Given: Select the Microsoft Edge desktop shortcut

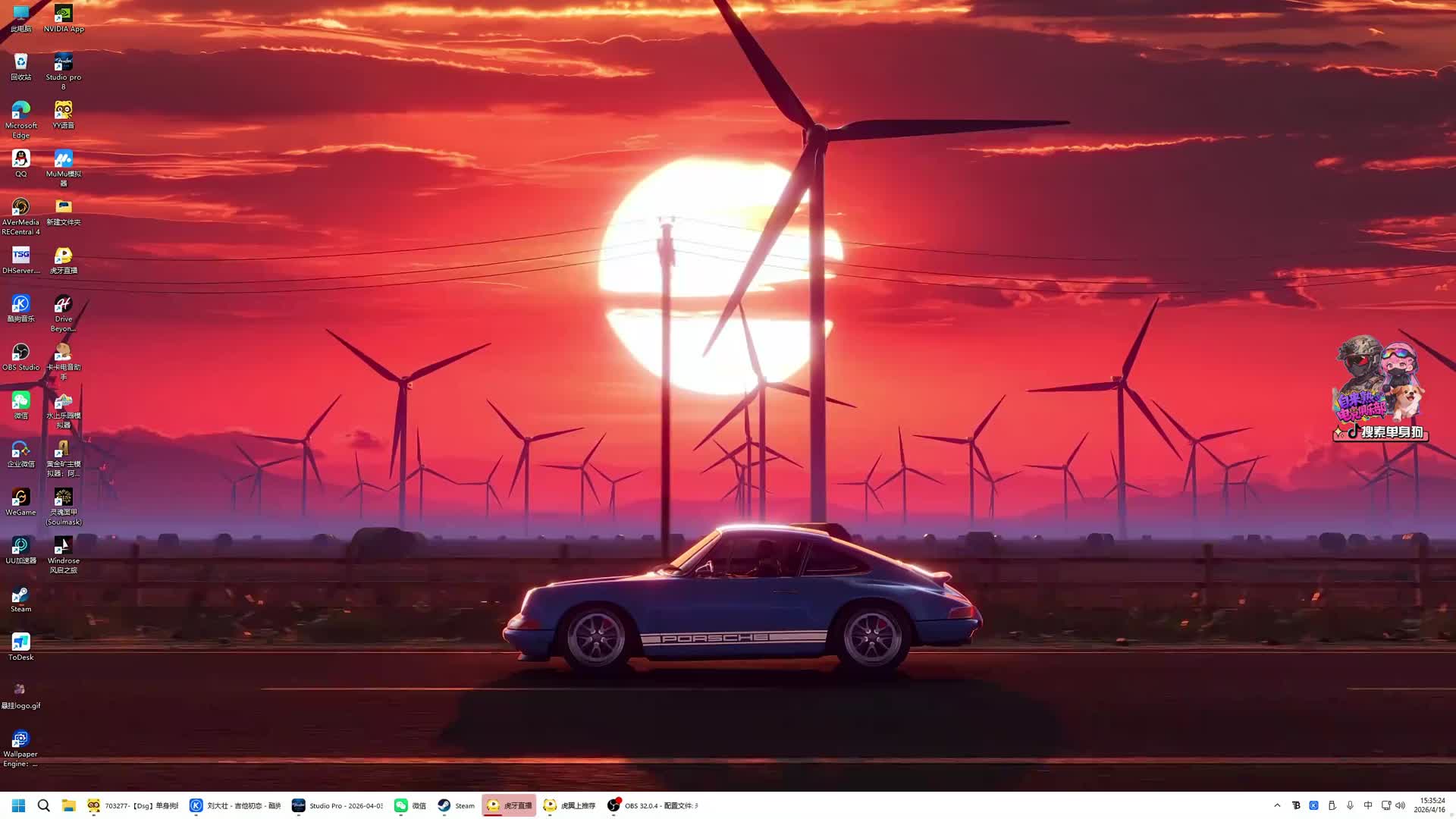Looking at the screenshot, I should [x=20, y=112].
